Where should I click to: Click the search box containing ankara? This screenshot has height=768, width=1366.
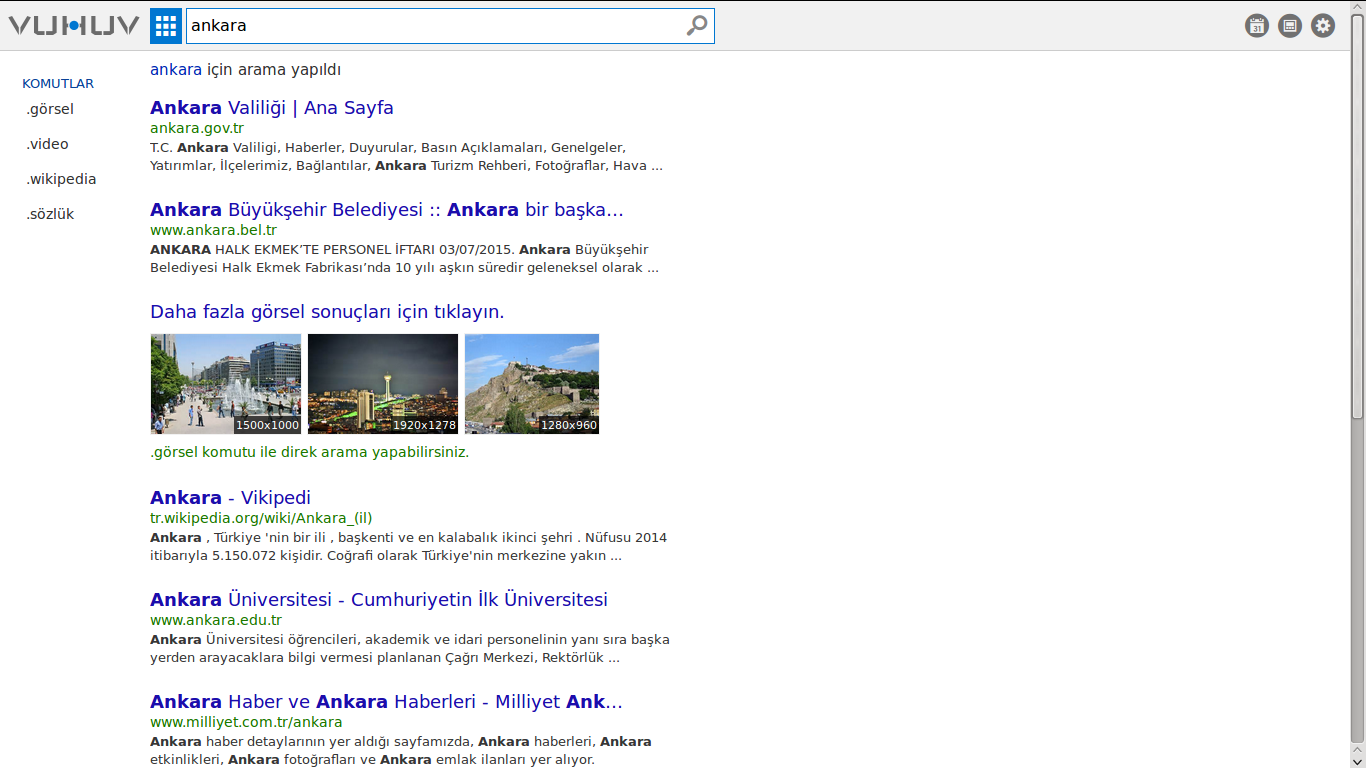(435, 26)
